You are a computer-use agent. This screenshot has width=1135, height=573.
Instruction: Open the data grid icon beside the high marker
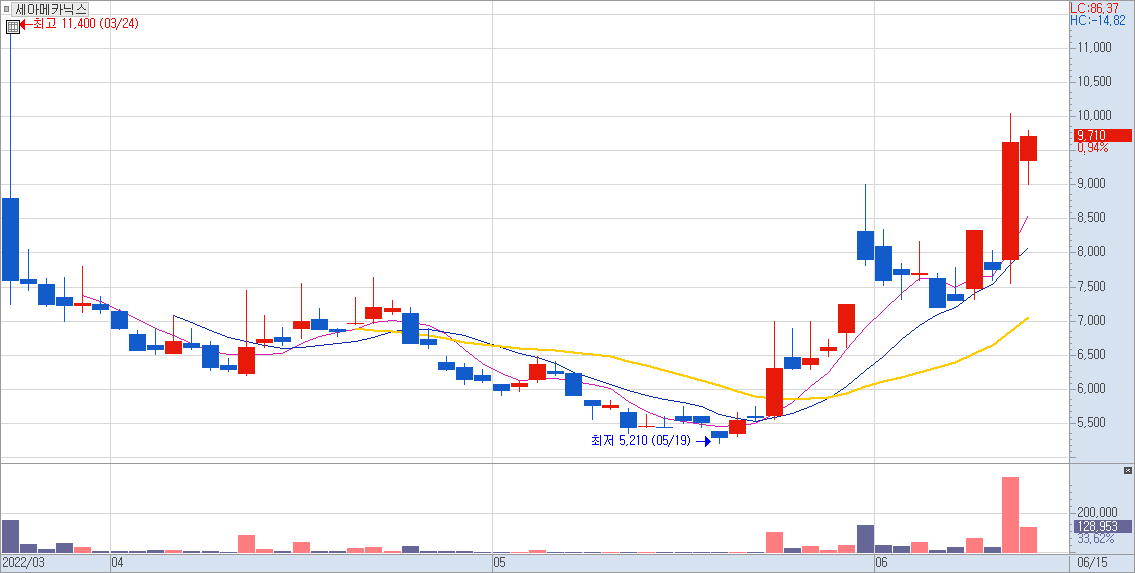(12, 27)
